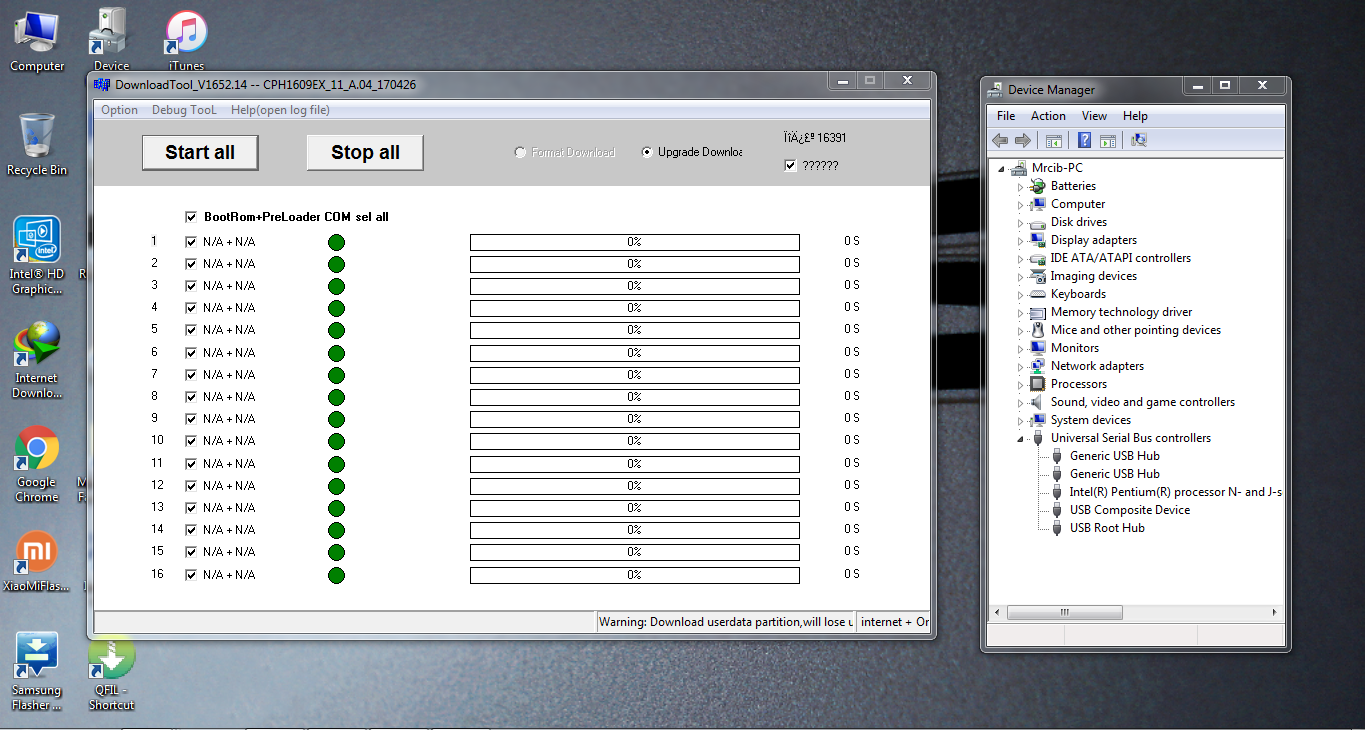Image resolution: width=1365 pixels, height=730 pixels.
Task: Click the Imaging devices camera icon
Action: pos(1038,276)
